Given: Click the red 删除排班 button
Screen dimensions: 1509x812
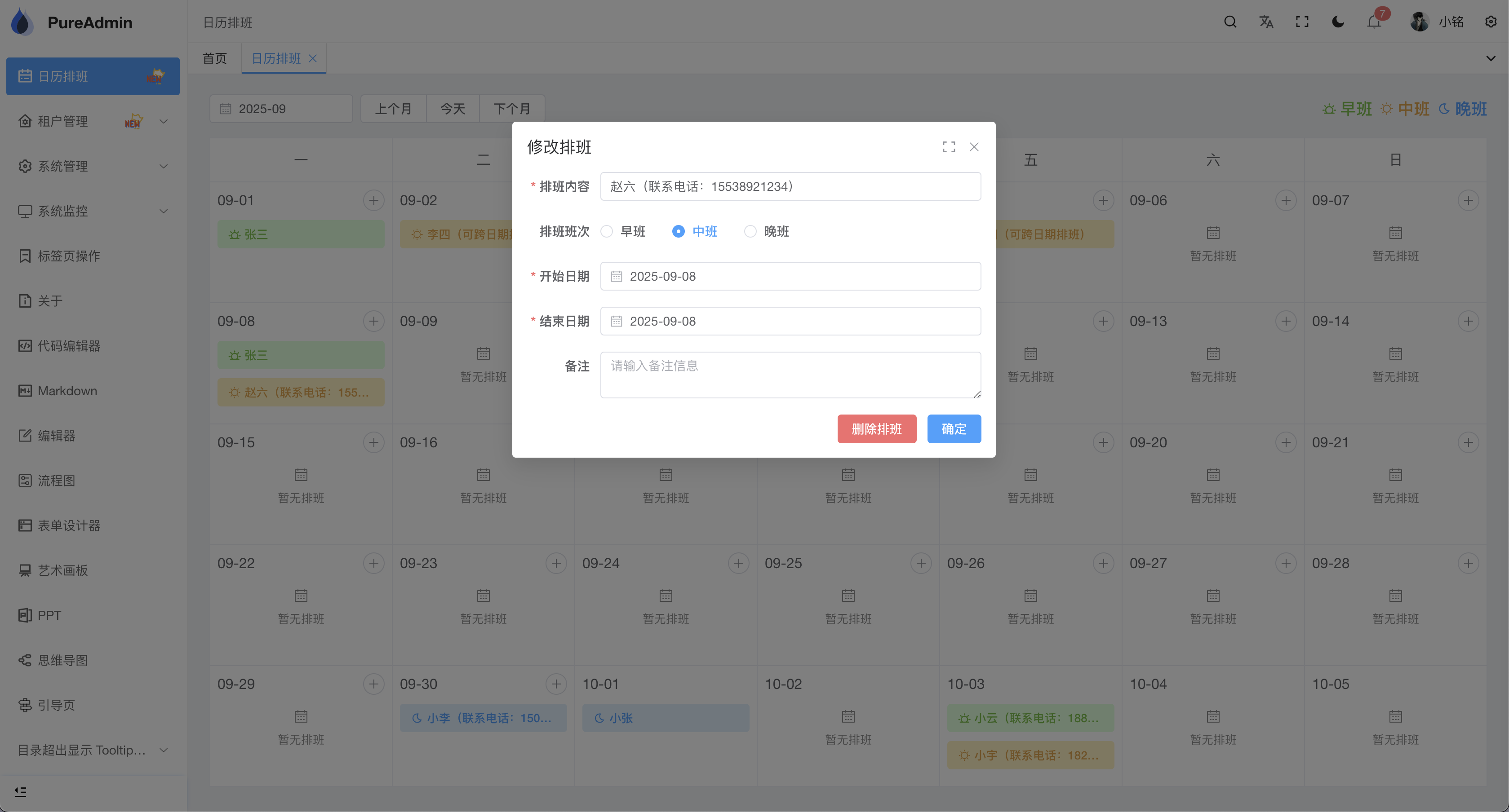Looking at the screenshot, I should click(876, 429).
